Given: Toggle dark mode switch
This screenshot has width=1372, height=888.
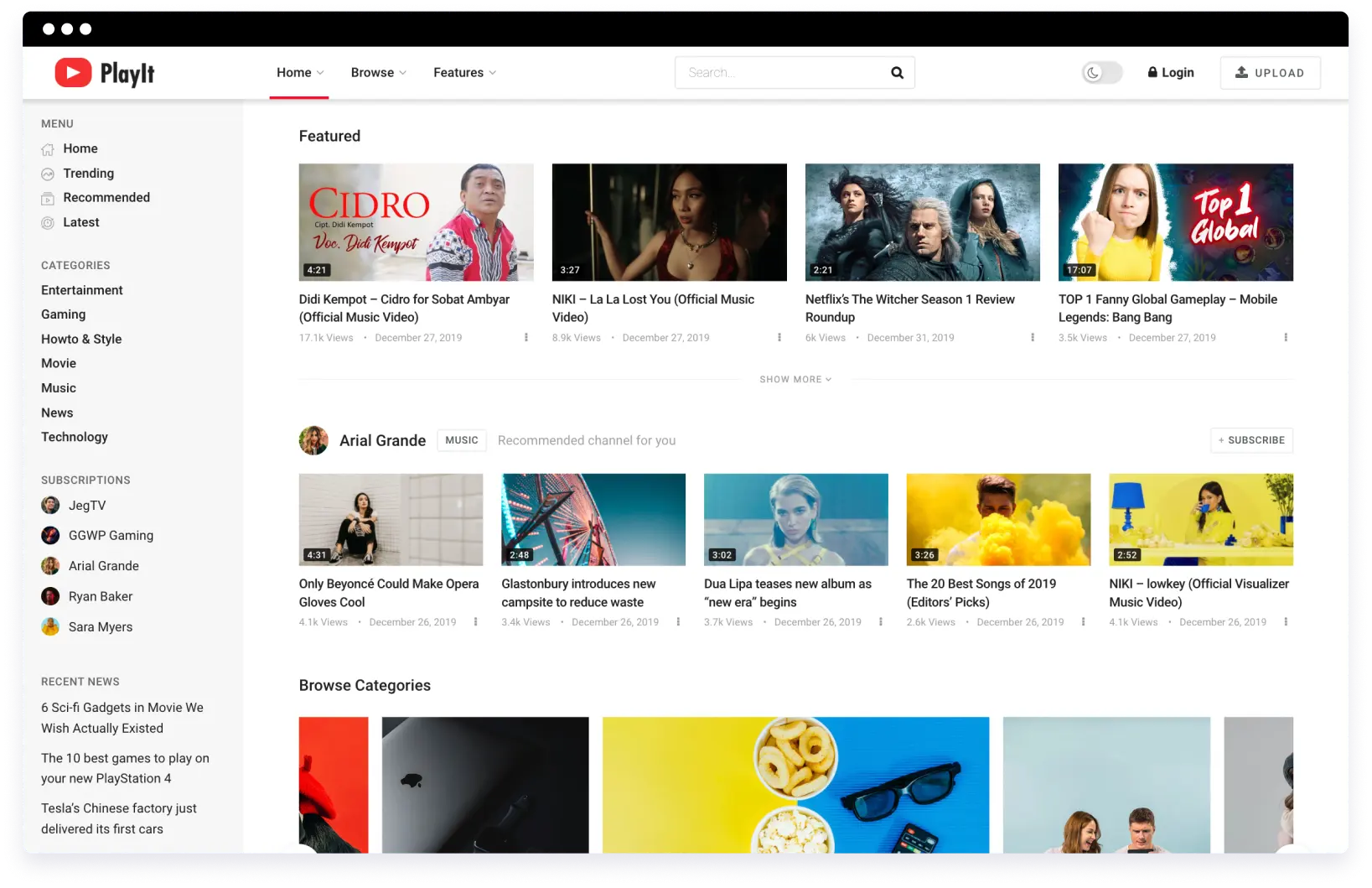Looking at the screenshot, I should click(1102, 73).
